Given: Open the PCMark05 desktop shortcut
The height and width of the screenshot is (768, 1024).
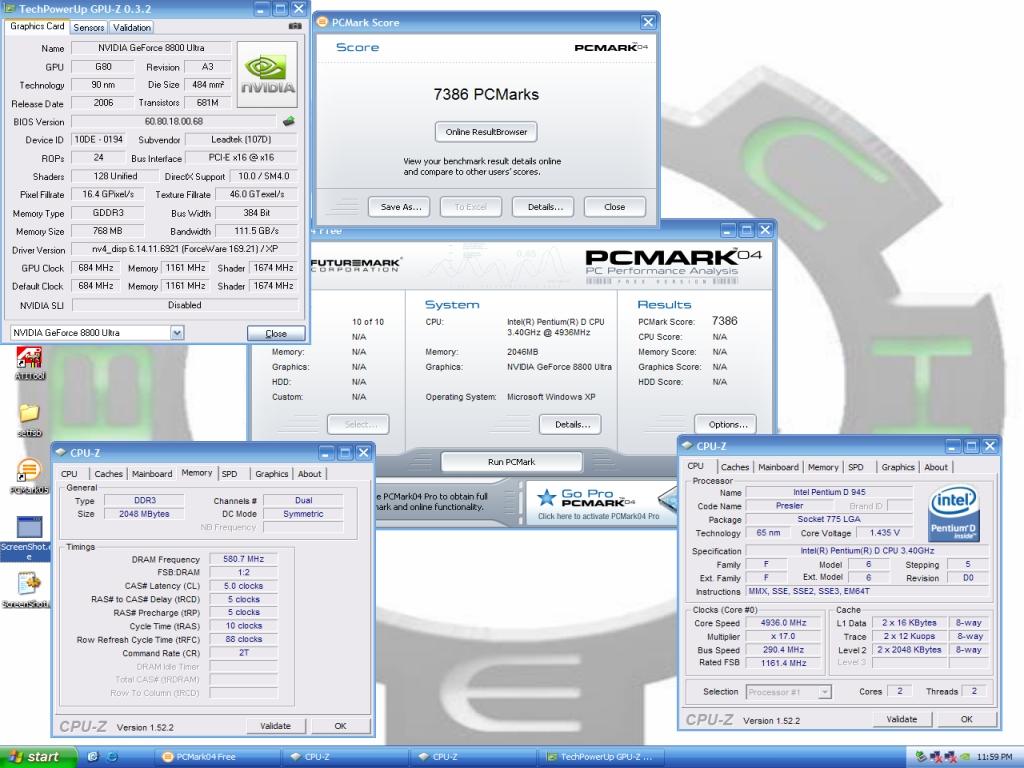Looking at the screenshot, I should coord(29,476).
